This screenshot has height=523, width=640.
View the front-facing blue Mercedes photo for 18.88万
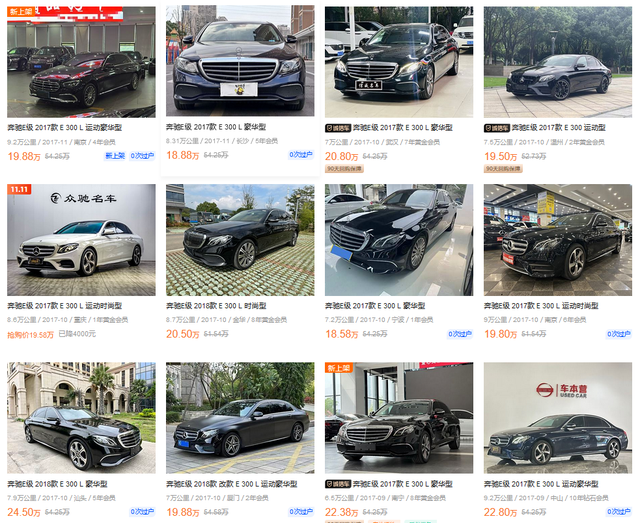[240, 61]
